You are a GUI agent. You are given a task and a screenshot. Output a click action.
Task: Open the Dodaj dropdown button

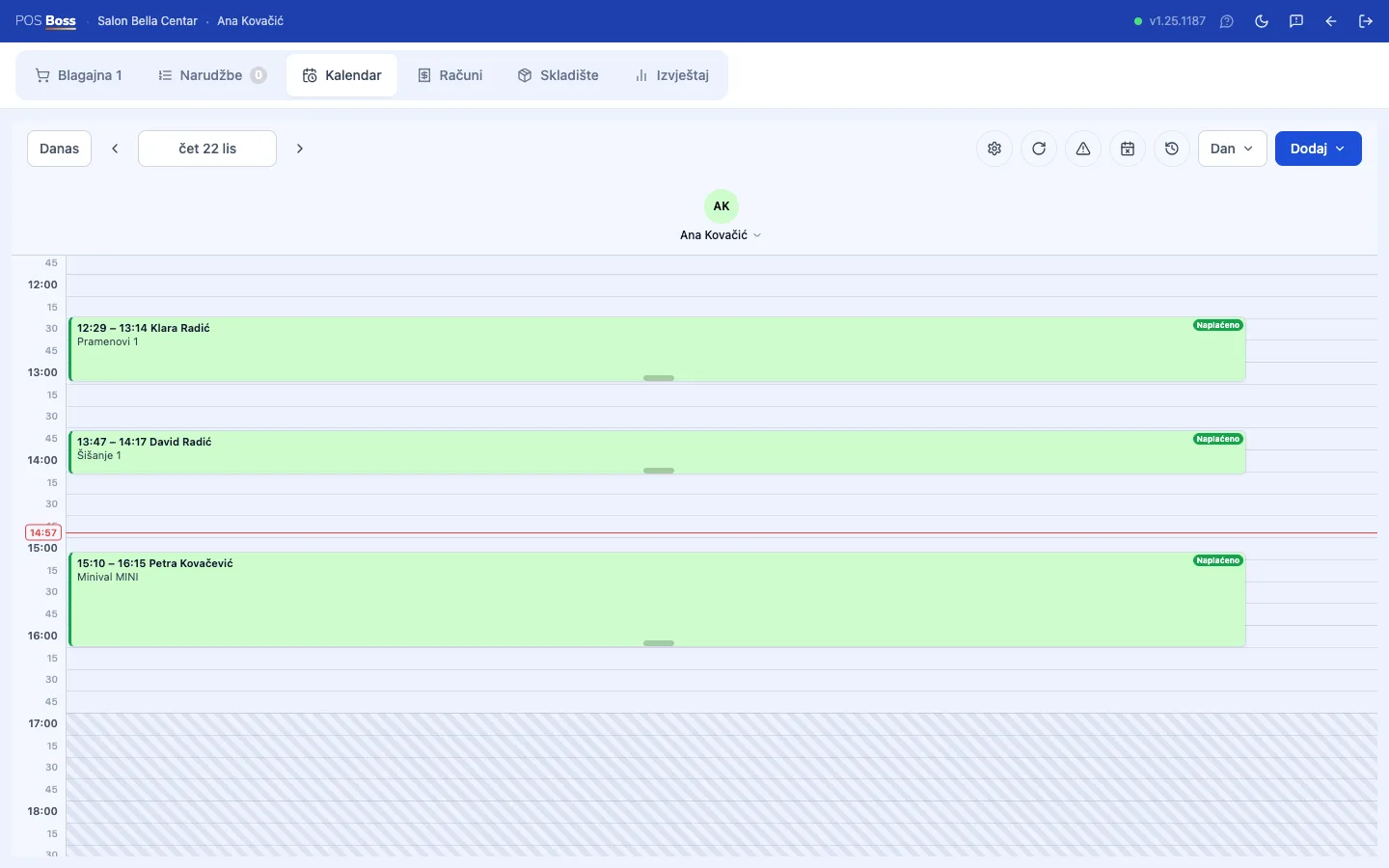(x=1319, y=149)
